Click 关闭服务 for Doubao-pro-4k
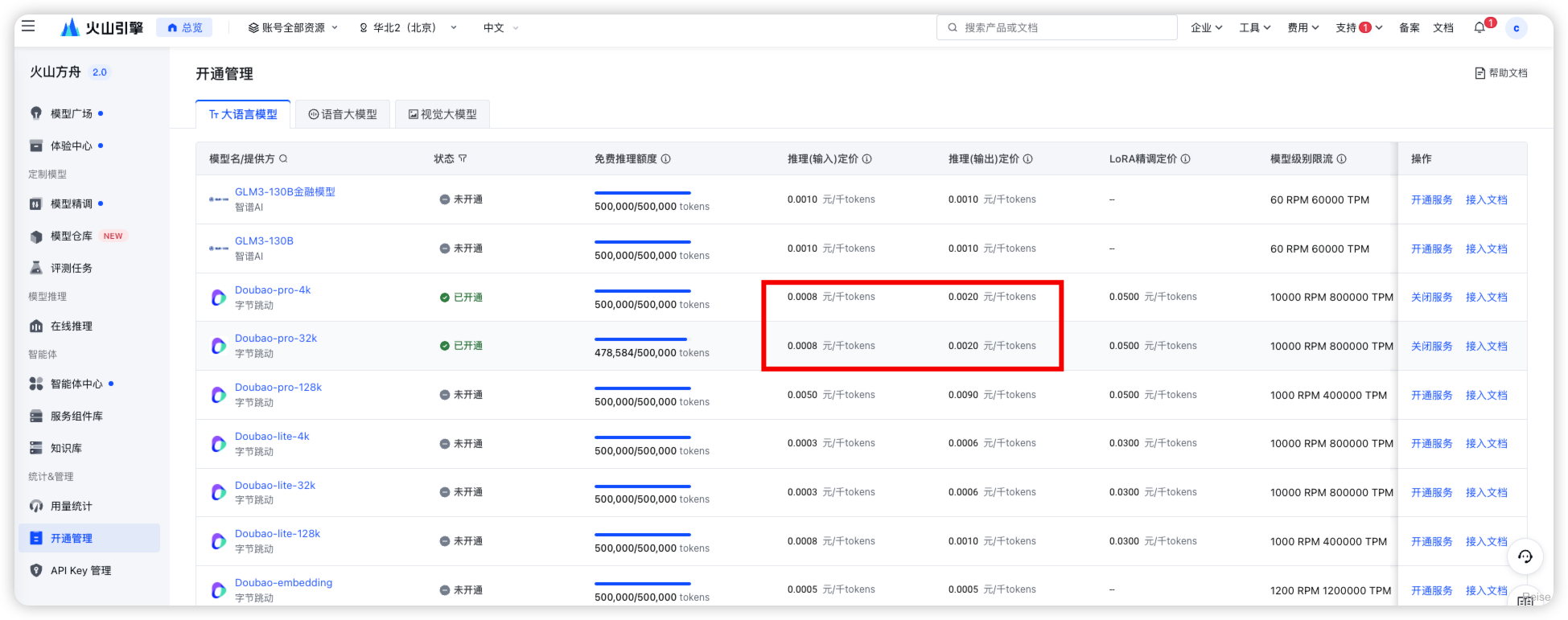1568x620 pixels. 1432,298
